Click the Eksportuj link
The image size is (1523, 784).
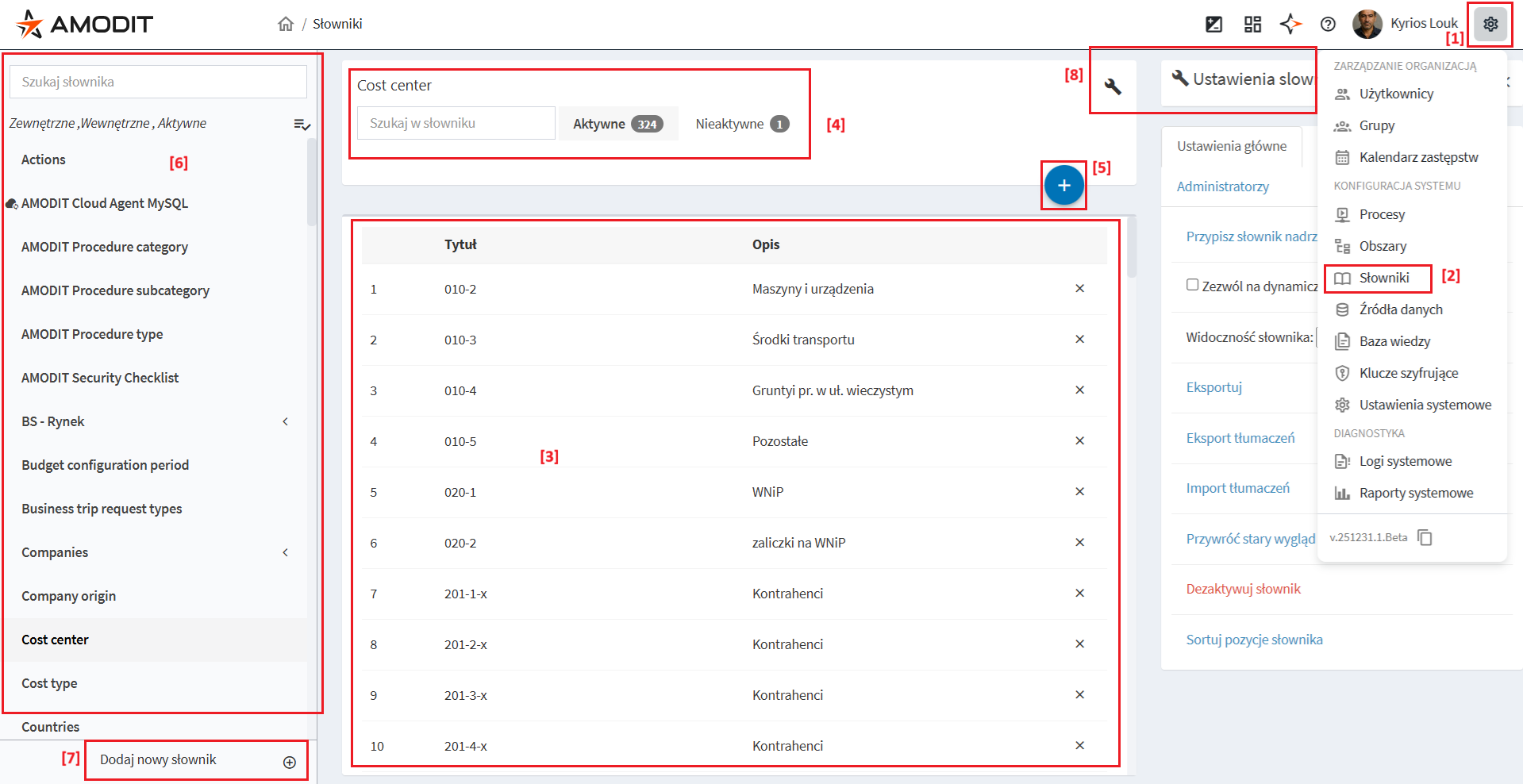(1213, 387)
